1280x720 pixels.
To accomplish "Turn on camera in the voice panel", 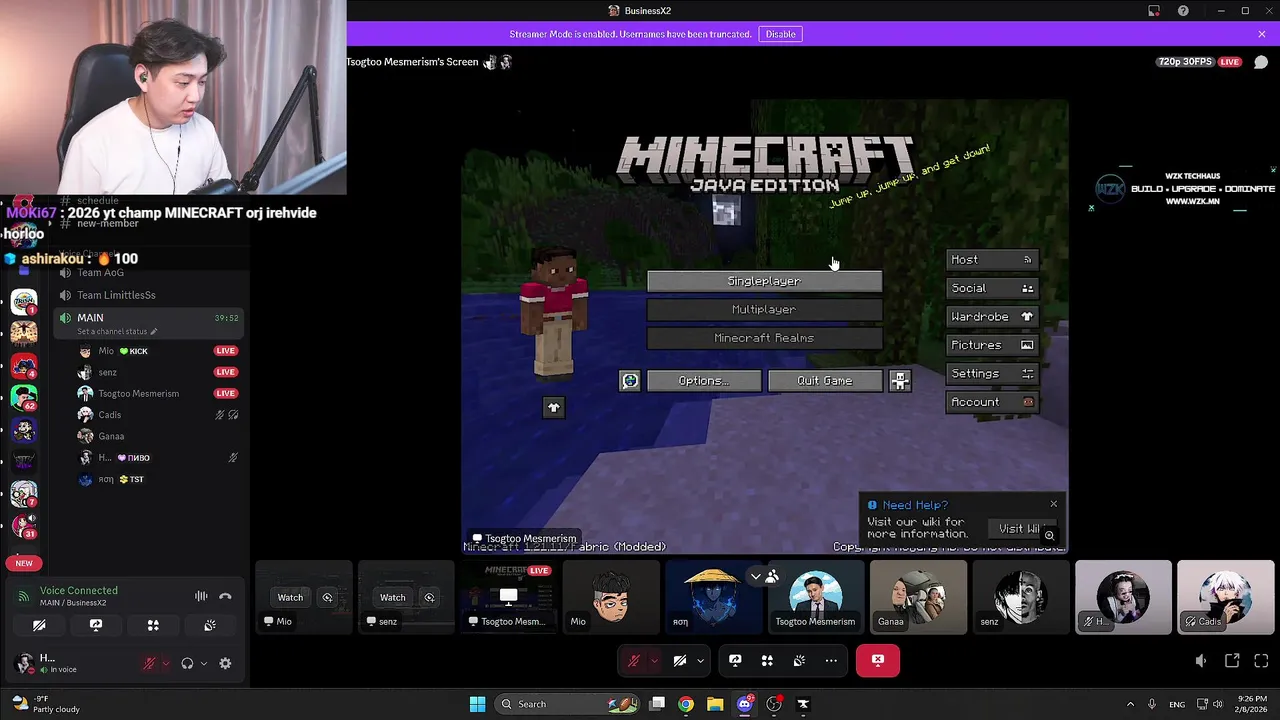I will coord(39,625).
